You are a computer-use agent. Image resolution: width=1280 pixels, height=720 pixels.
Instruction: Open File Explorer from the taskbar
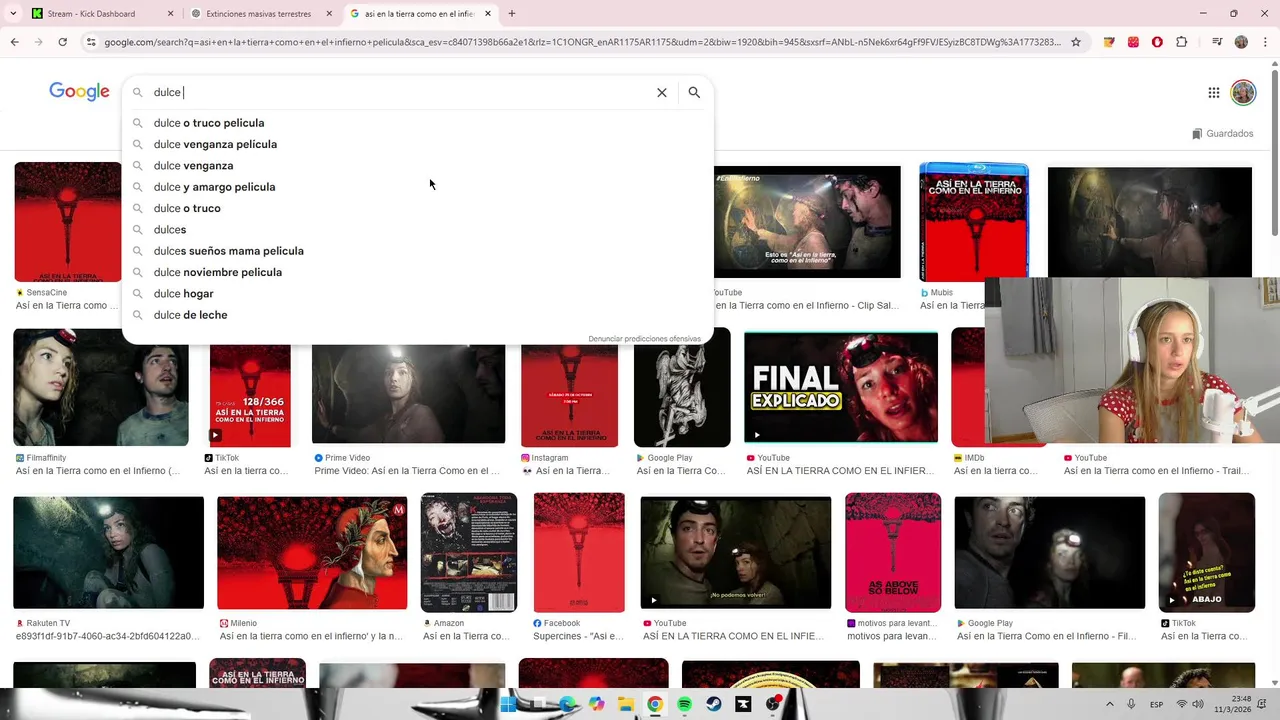(625, 704)
